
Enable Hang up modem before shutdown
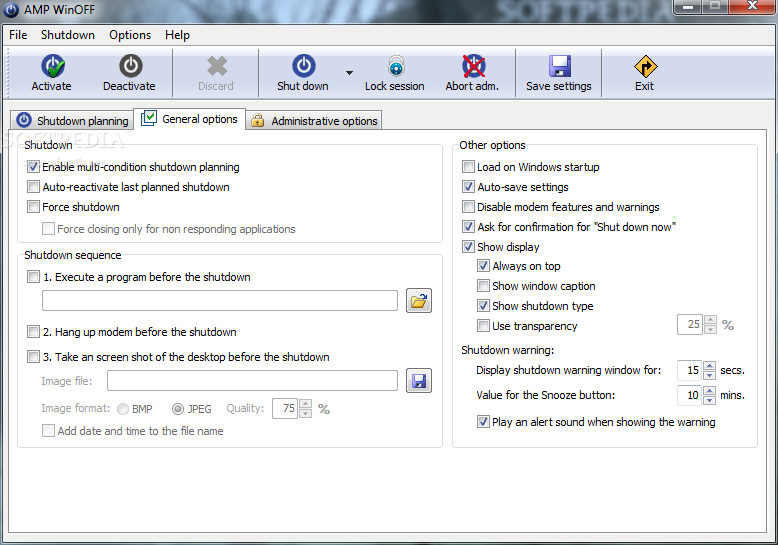(x=33, y=332)
